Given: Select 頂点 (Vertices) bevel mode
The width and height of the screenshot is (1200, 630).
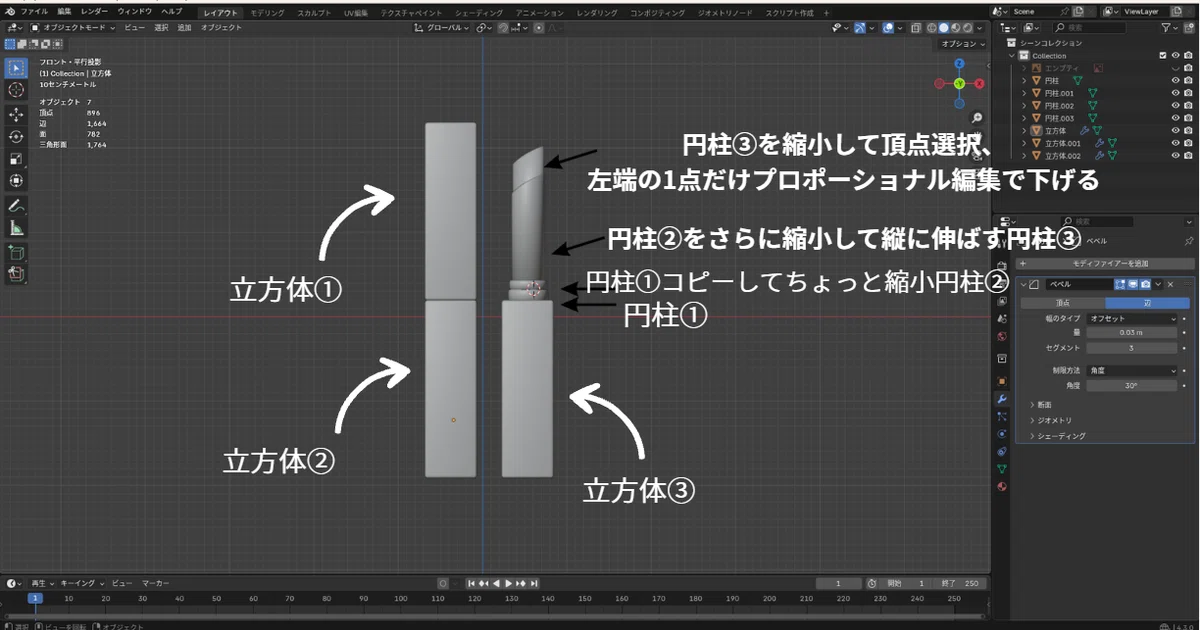Looking at the screenshot, I should pos(1063,302).
